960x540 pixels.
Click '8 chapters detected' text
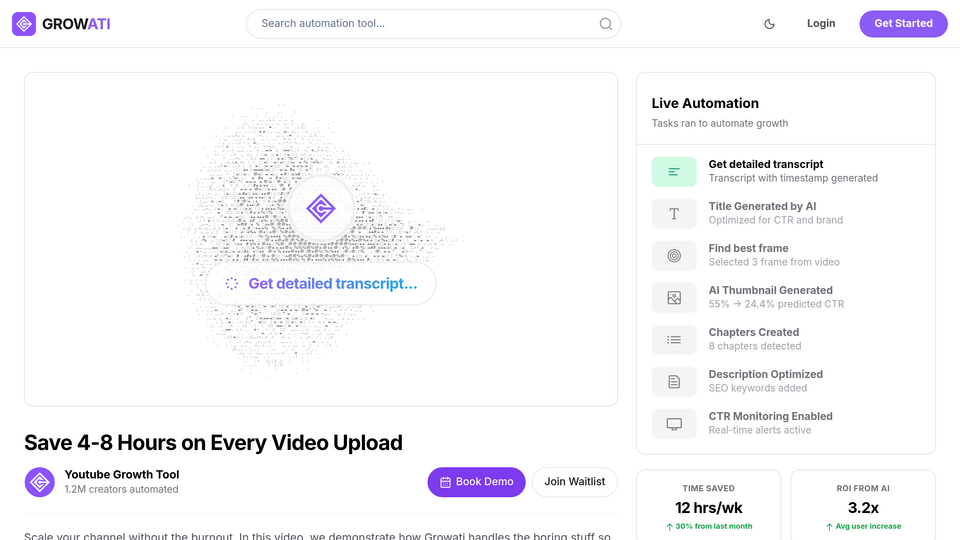pyautogui.click(x=755, y=346)
